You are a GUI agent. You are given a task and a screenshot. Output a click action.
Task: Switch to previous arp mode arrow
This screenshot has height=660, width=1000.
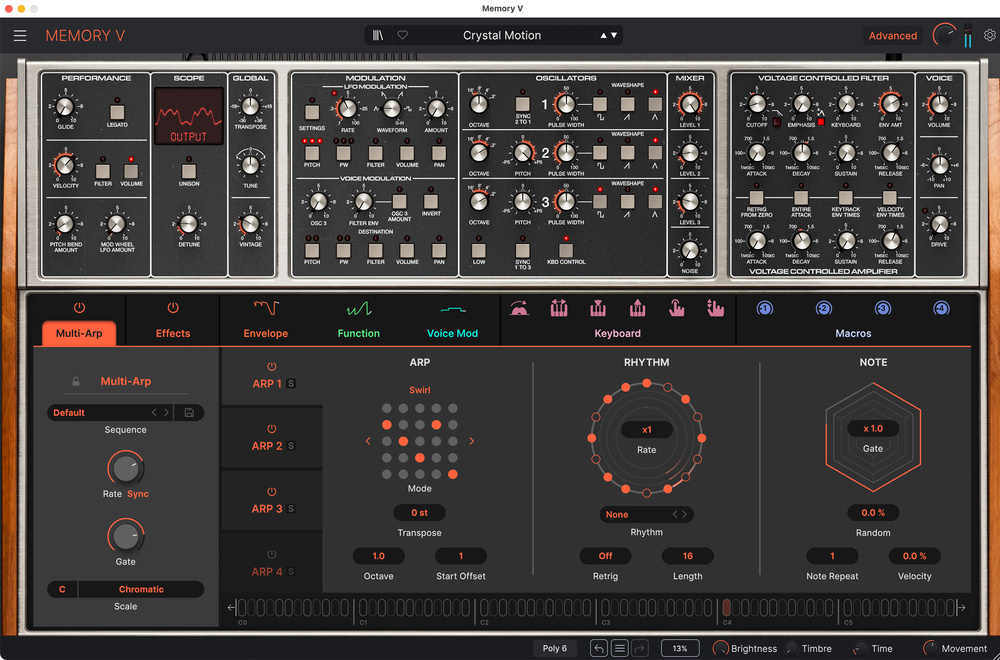click(368, 441)
